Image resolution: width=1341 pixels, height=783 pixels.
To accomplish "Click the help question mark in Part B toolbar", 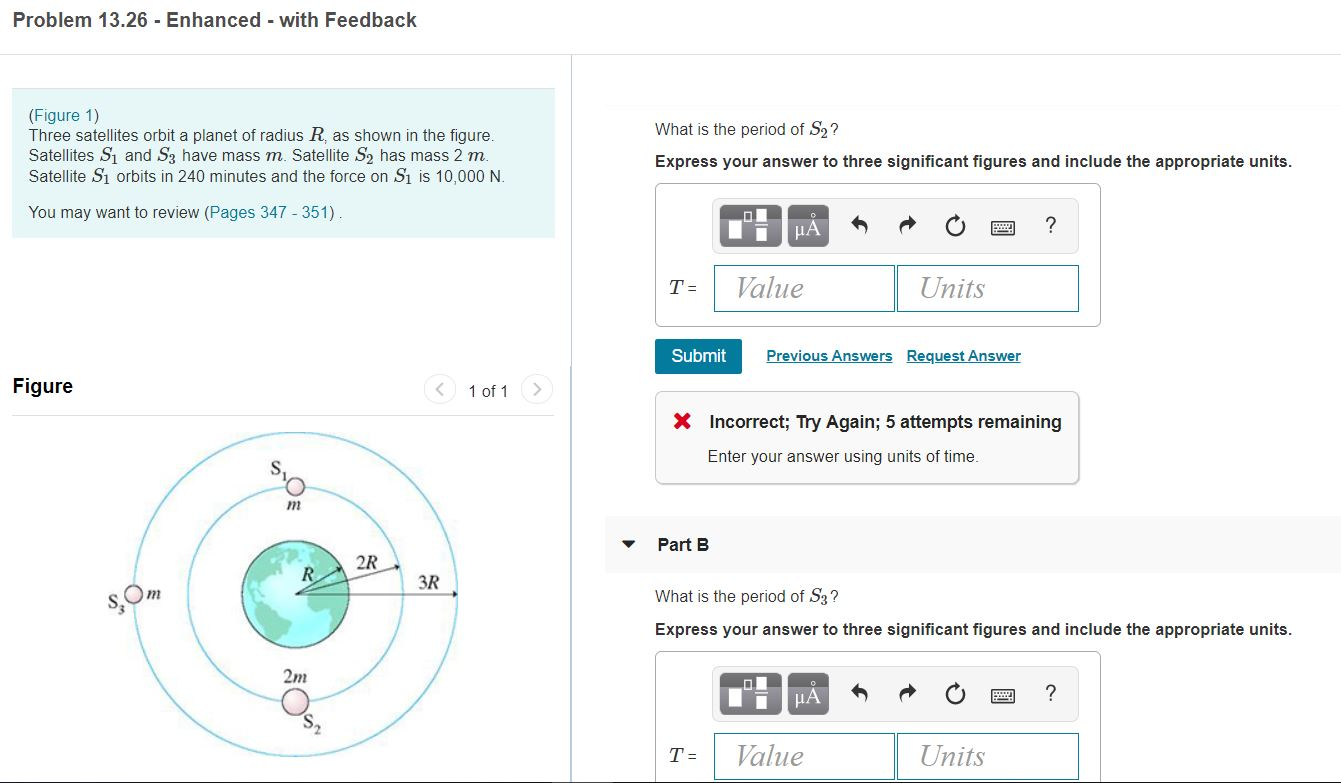I will (x=1049, y=693).
